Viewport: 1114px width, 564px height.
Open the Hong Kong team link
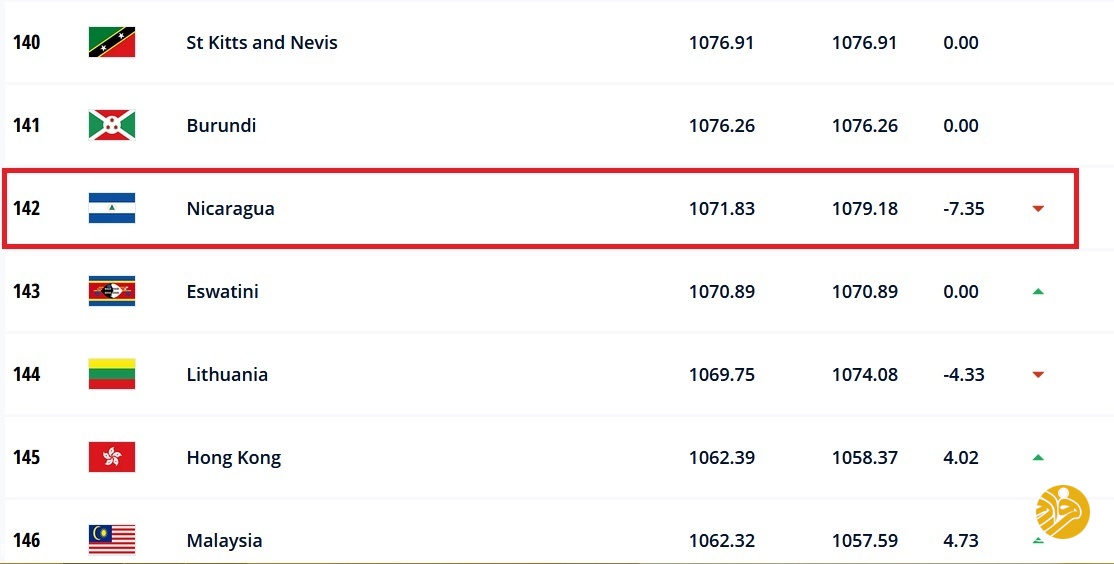234,458
